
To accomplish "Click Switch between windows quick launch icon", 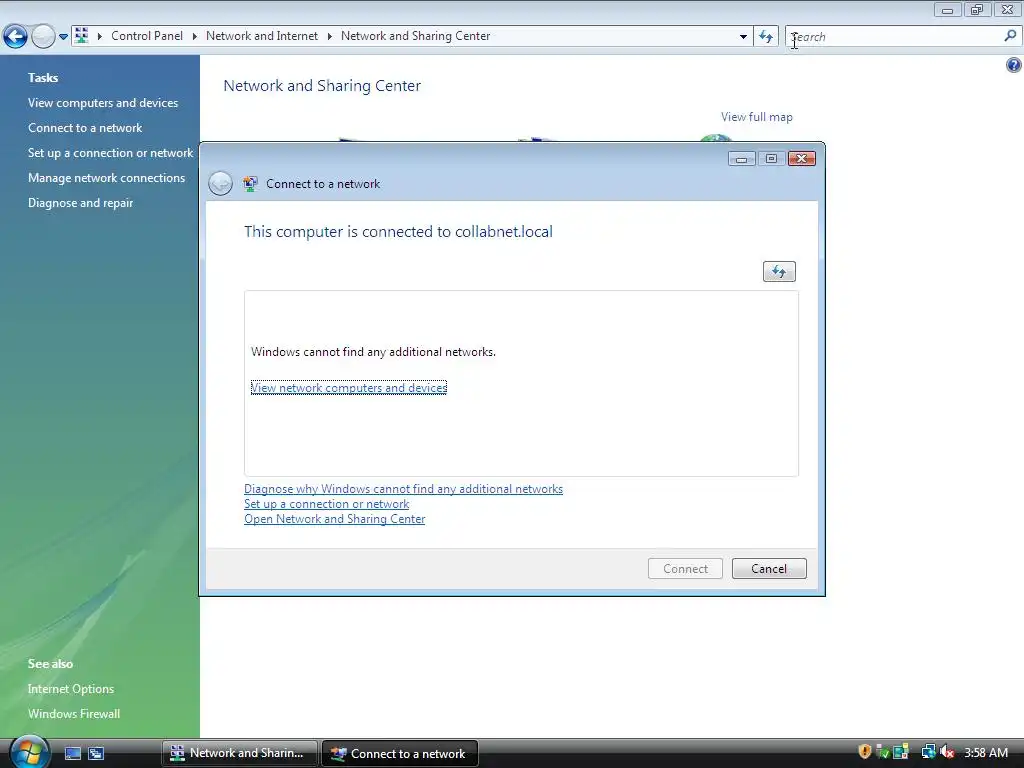I will (x=96, y=754).
